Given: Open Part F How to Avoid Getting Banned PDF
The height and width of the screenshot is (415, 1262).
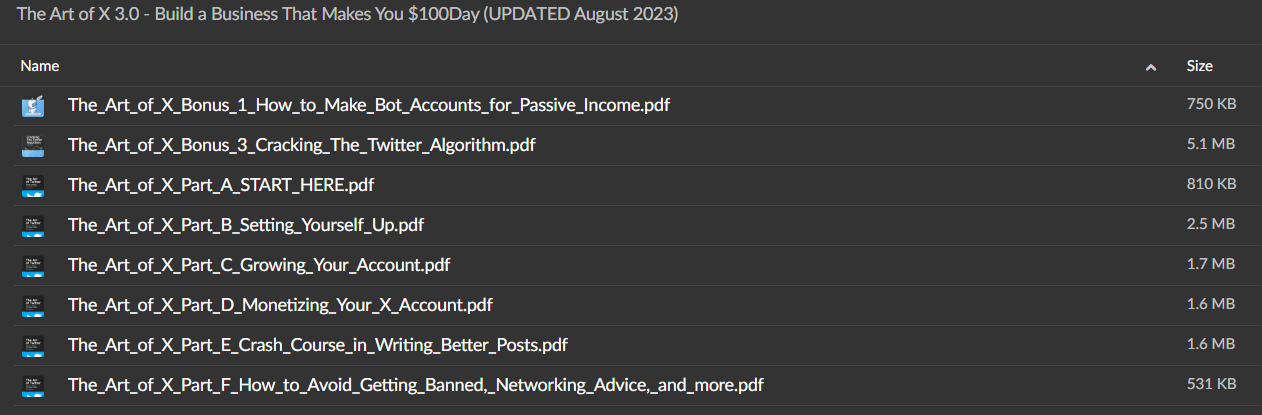Looking at the screenshot, I should pos(416,385).
